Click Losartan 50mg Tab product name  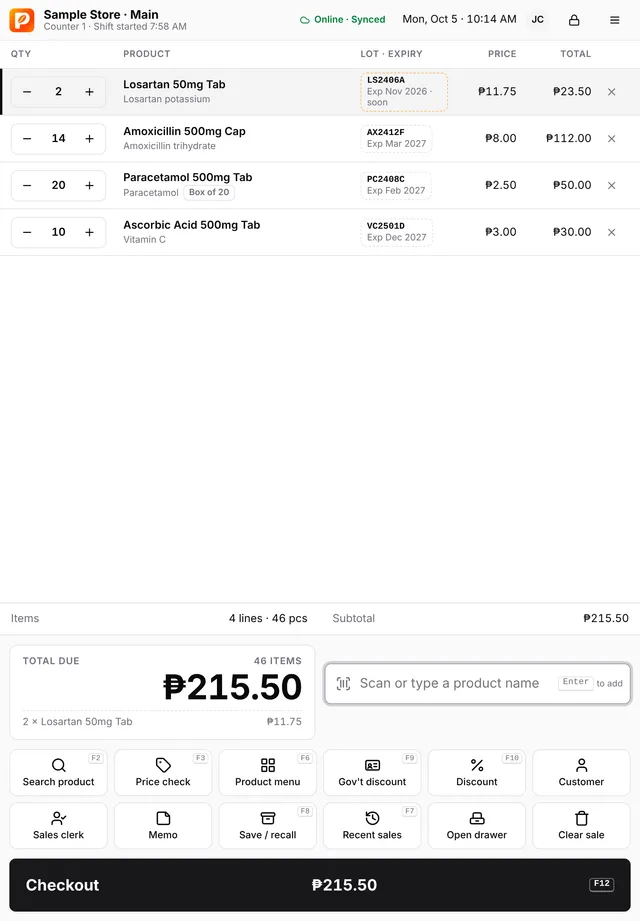(x=174, y=85)
